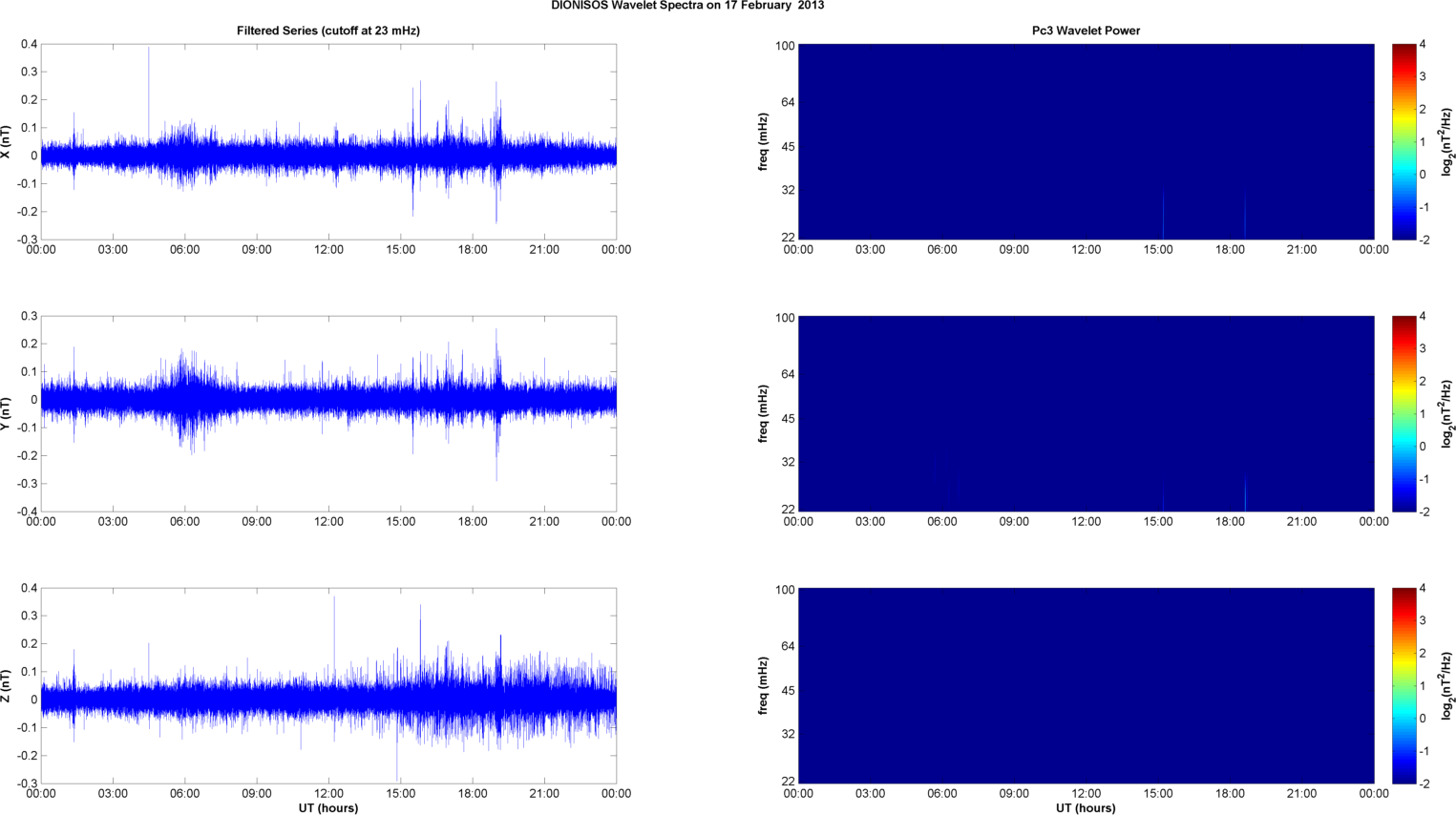
Task: Click the Z (nT) filtered series plot
Action: (328, 686)
